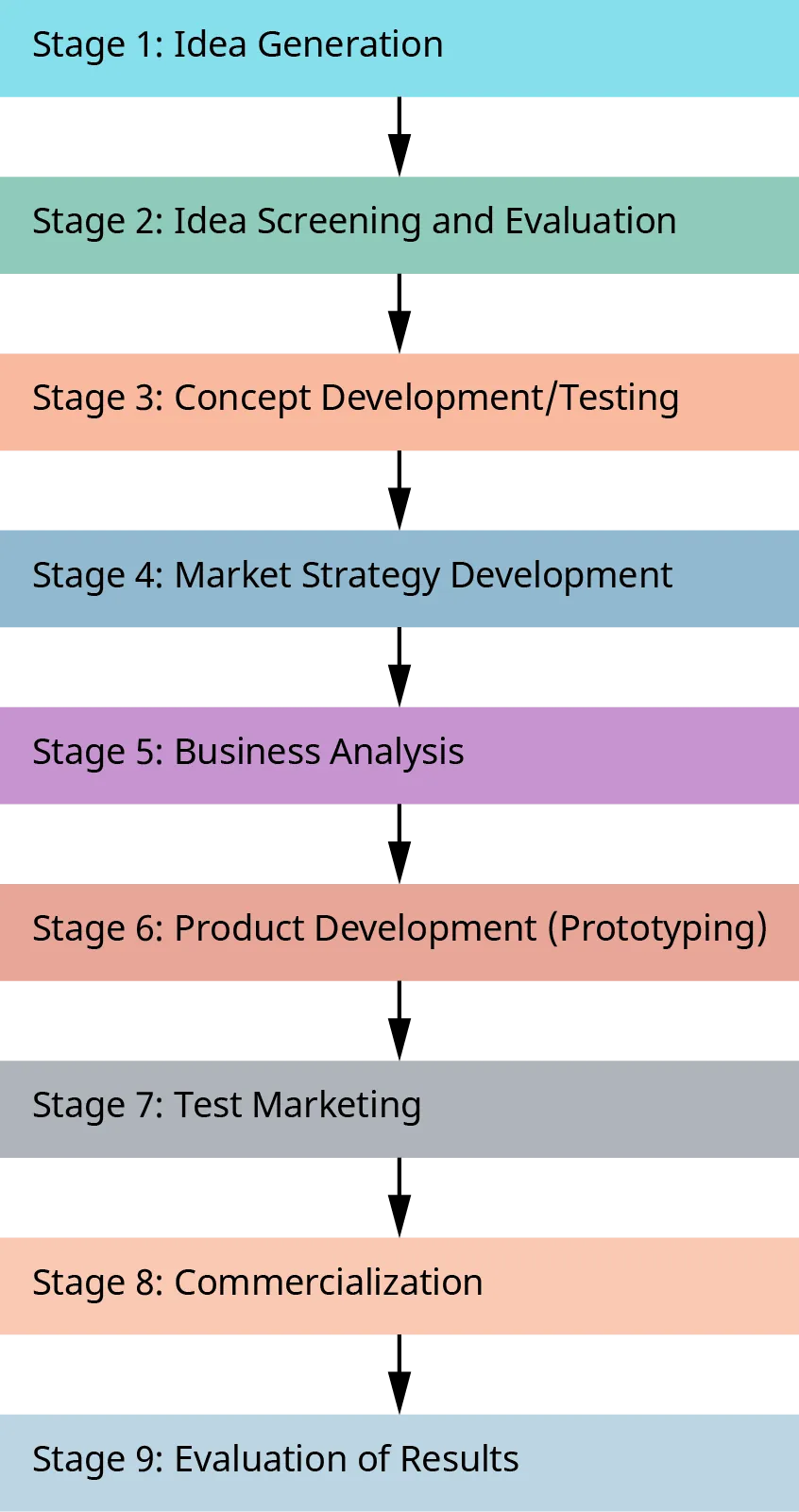This screenshot has width=799, height=1512.
Task: Click the arrow beneath the Business Analysis box
Action: pos(400,844)
